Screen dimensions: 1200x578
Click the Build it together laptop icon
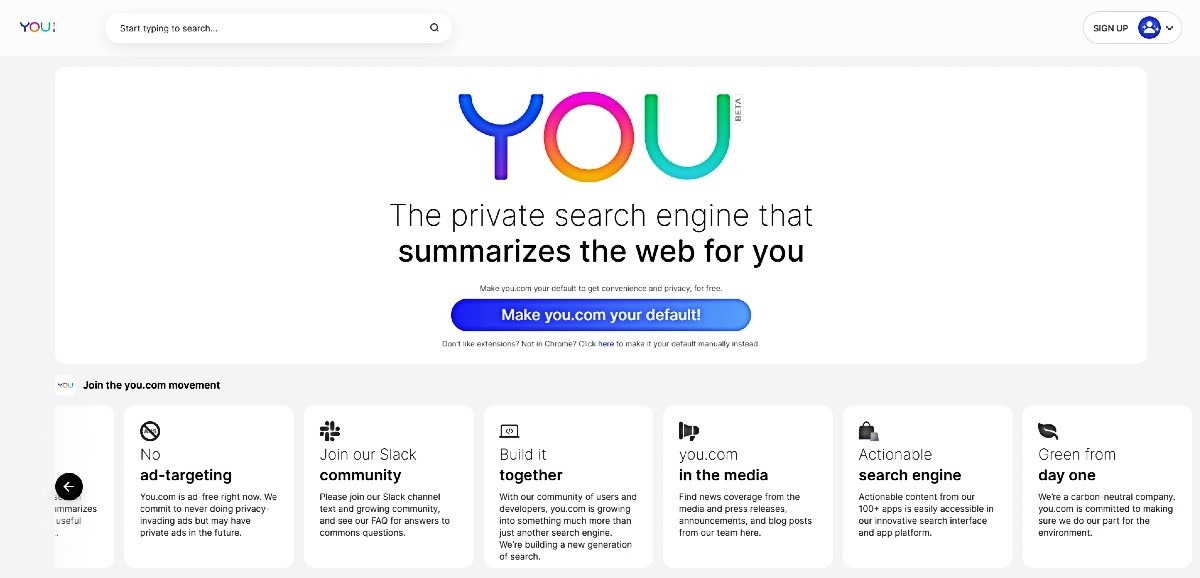pyautogui.click(x=509, y=431)
